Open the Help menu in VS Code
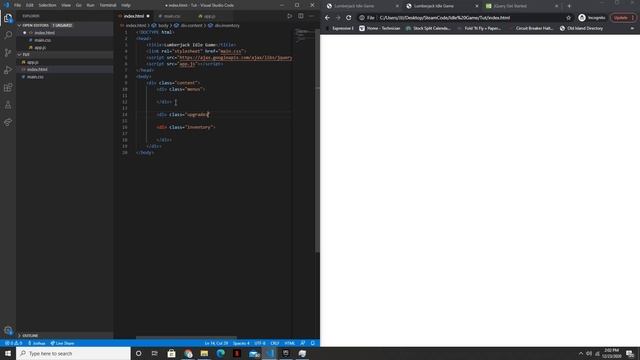 126,5
